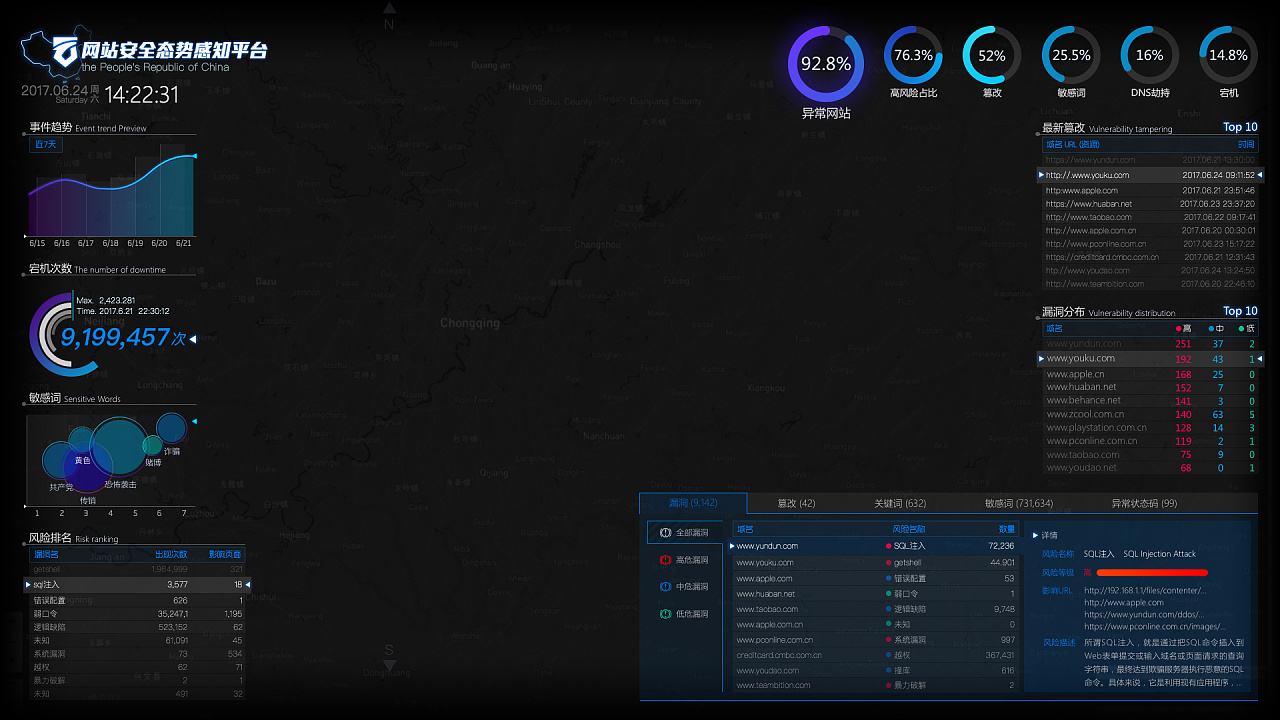Open the 近7天 time range selector
The height and width of the screenshot is (720, 1280).
tap(46, 145)
